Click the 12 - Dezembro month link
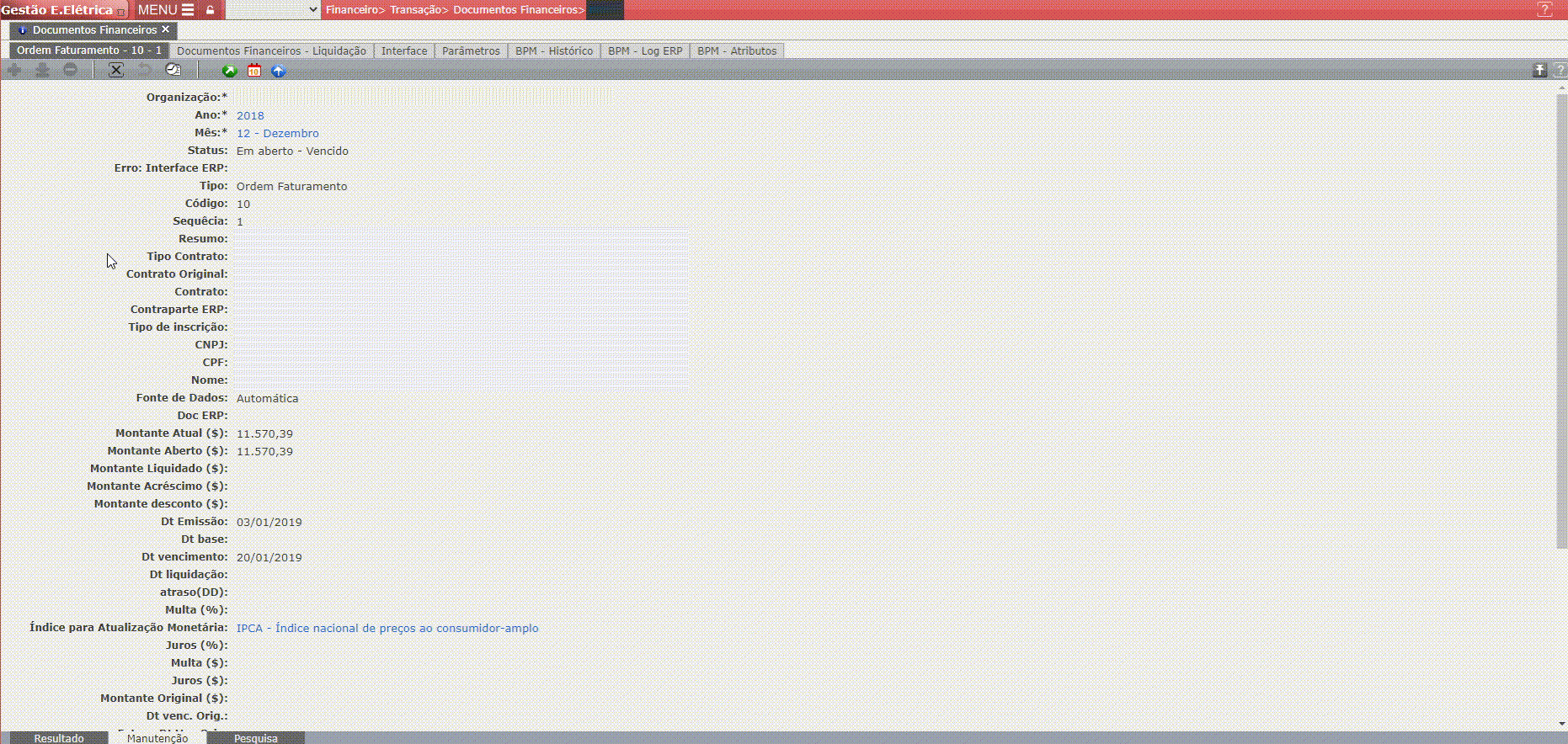Viewport: 1568px width, 744px height. [277, 134]
